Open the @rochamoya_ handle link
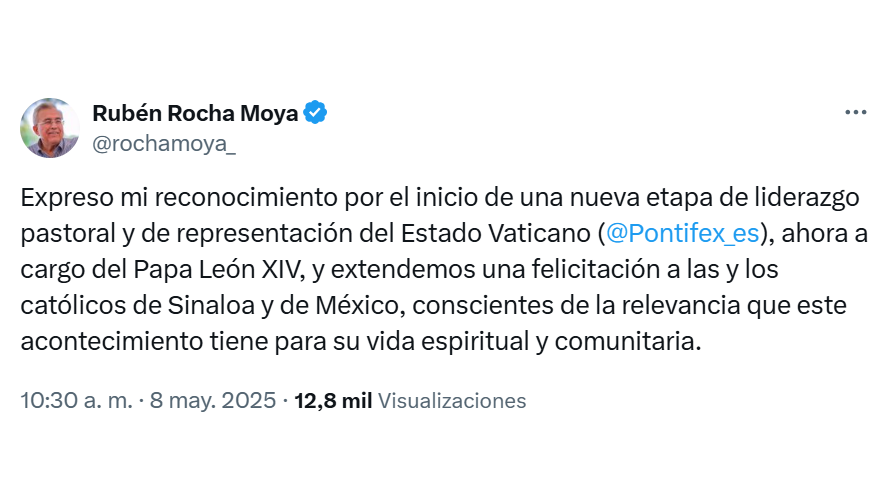892x502 pixels. click(x=164, y=143)
